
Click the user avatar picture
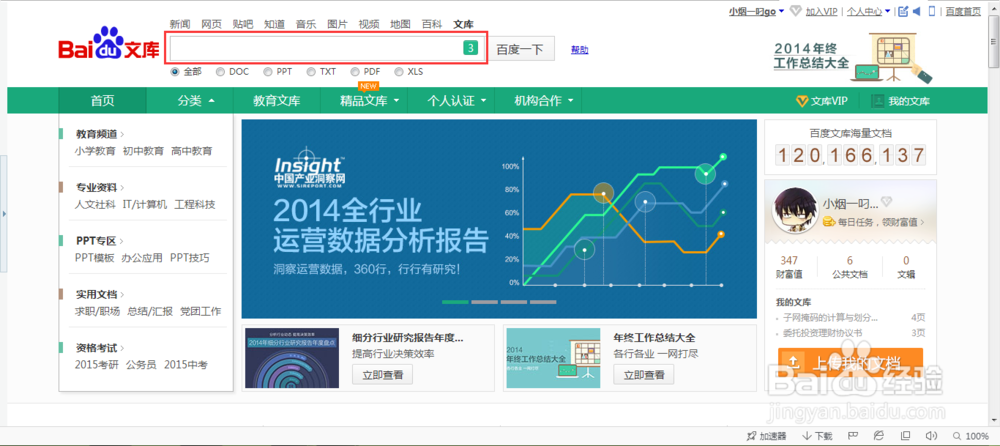[x=794, y=211]
